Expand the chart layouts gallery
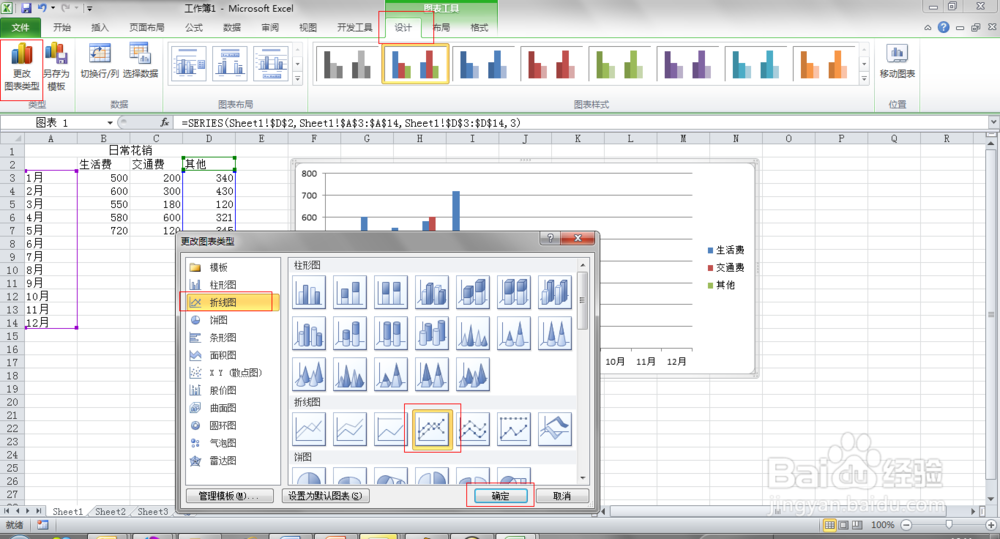1000x539 pixels. click(297, 79)
